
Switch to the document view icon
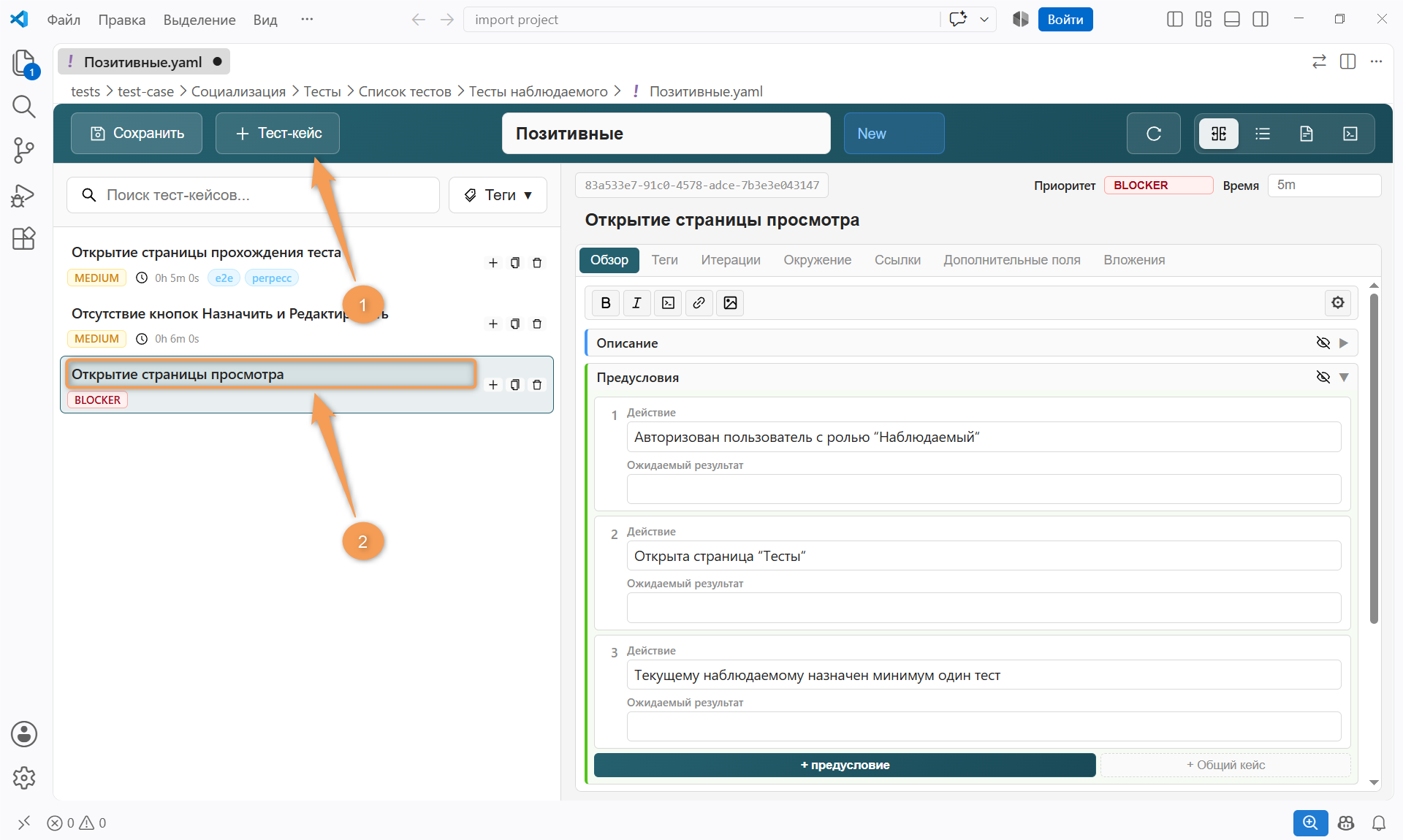[1307, 134]
